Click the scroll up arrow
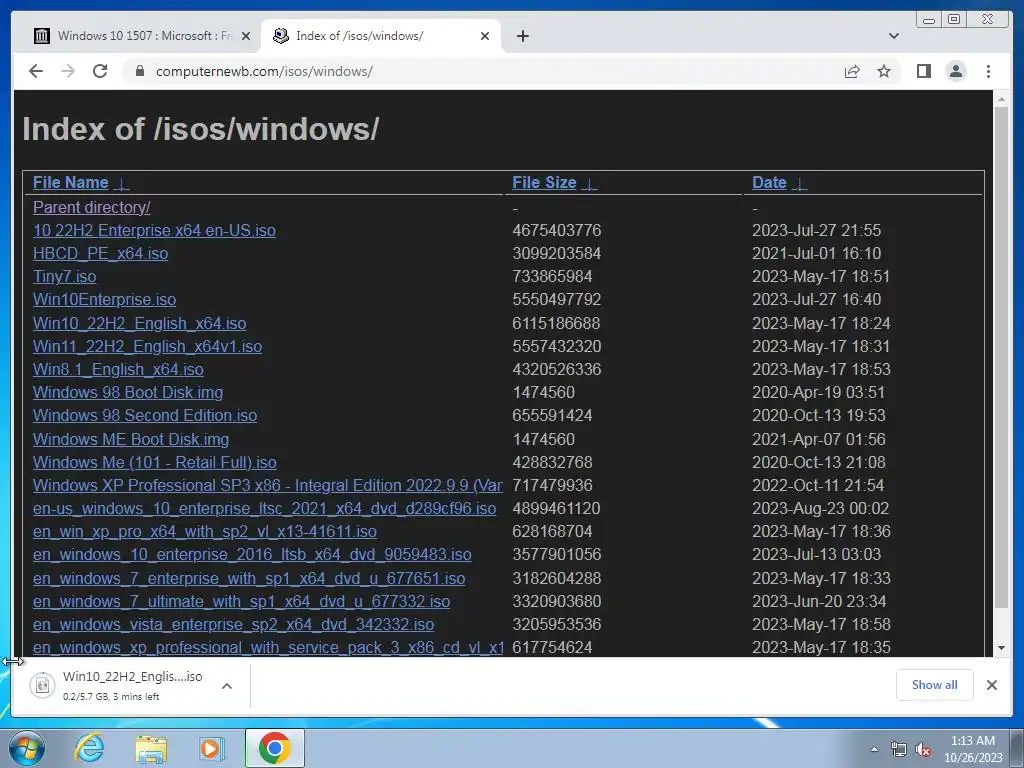 (1001, 99)
